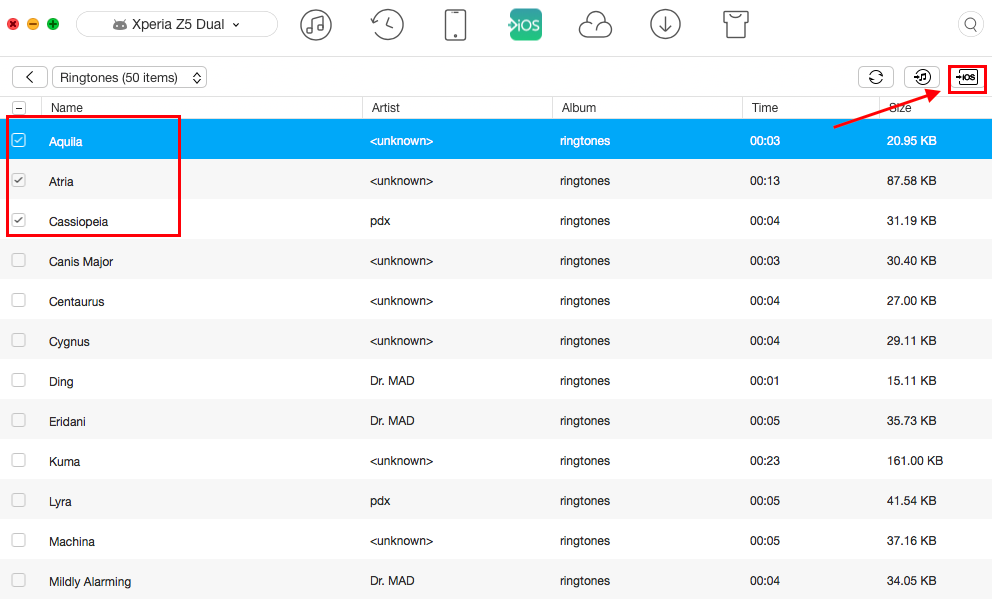
Task: Go back with the left chevron button
Action: [30, 77]
